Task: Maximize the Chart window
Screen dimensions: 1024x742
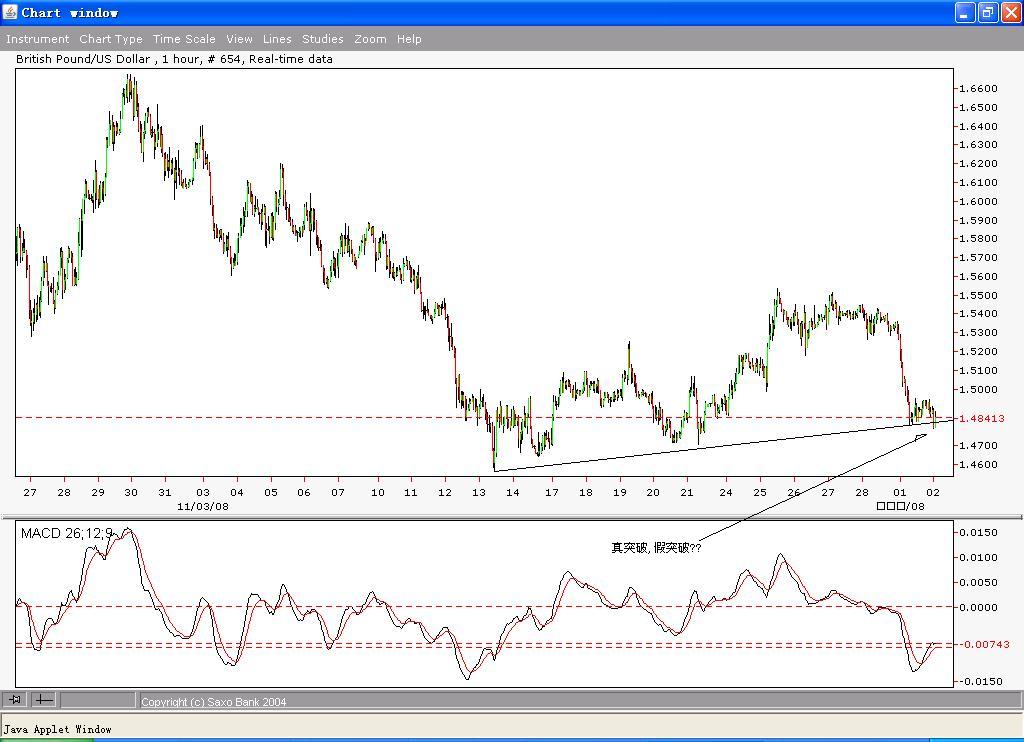Action: 987,12
